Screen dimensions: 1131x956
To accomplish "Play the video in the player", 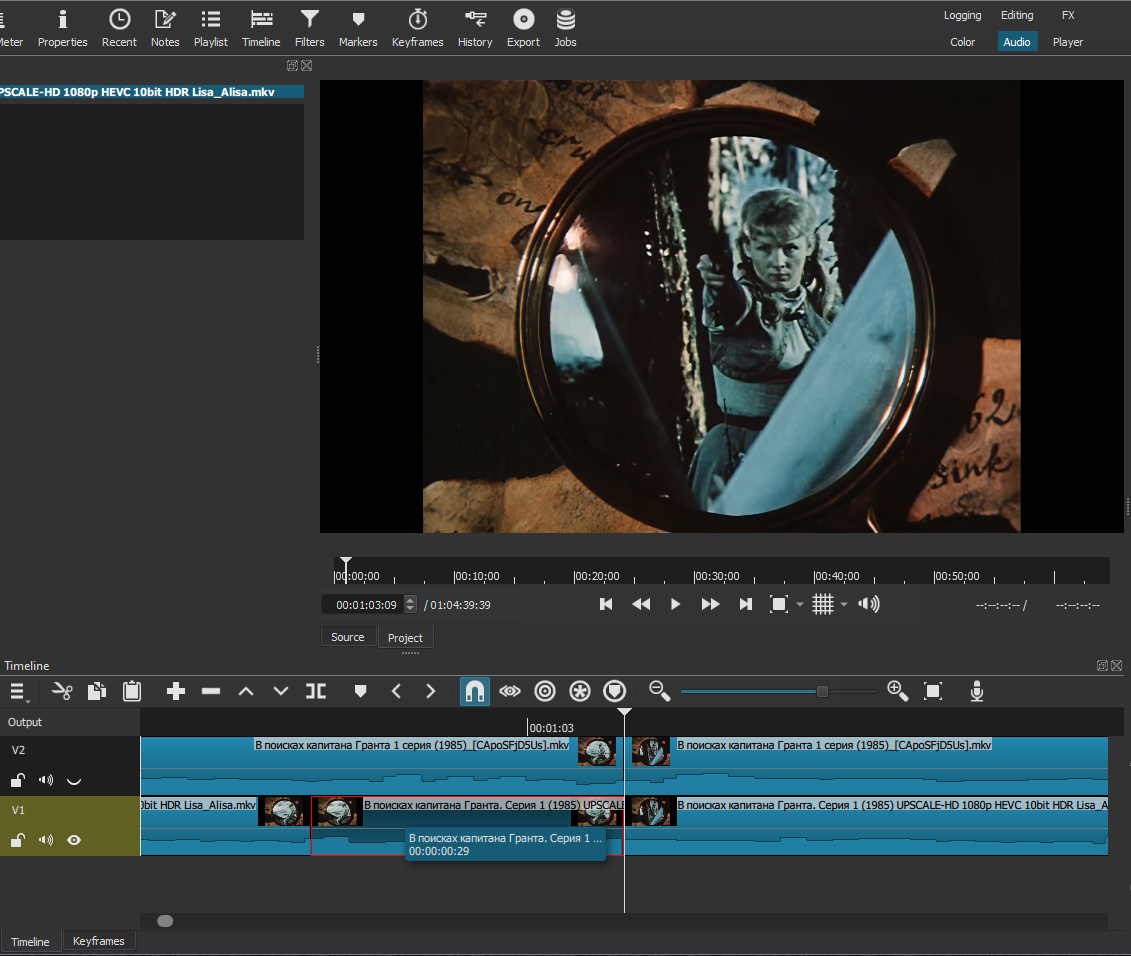I will (675, 605).
